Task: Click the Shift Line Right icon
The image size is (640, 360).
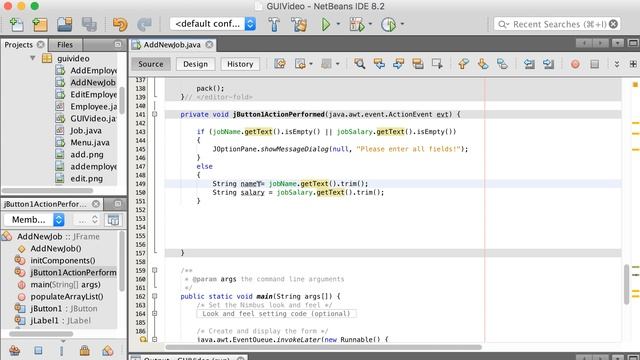Action: [x=549, y=64]
